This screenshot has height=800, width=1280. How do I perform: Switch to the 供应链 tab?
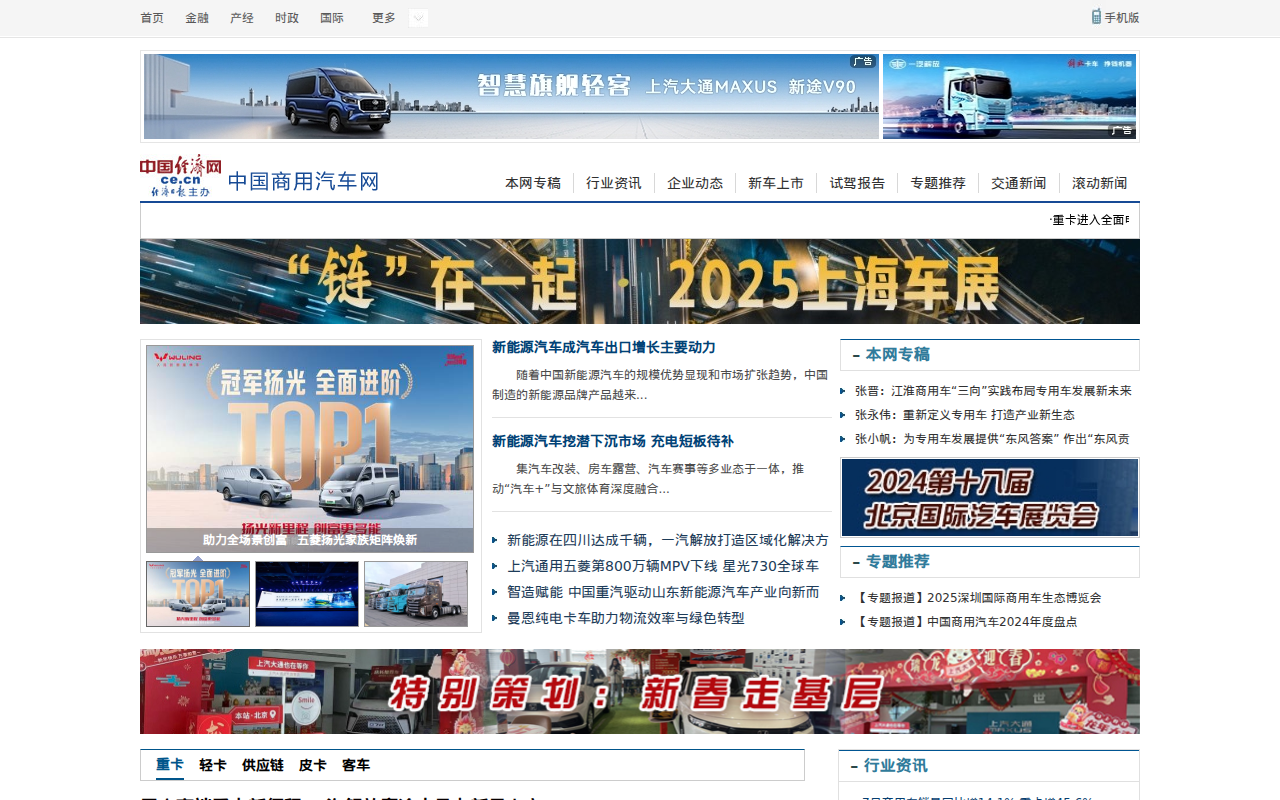[x=263, y=765]
